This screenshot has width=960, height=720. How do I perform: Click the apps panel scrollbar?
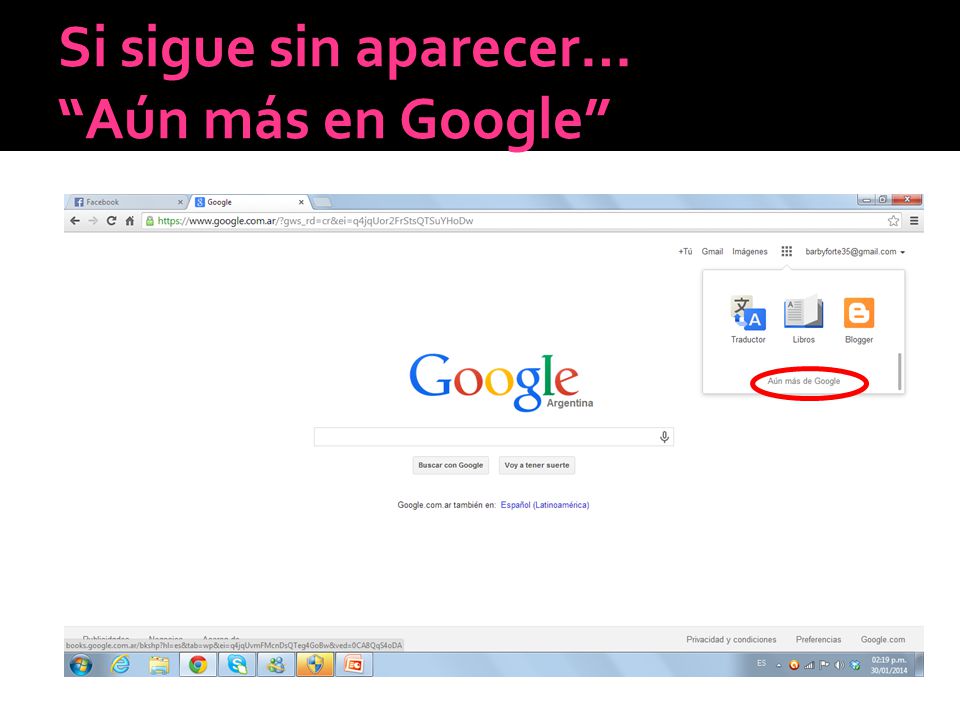pyautogui.click(x=899, y=371)
